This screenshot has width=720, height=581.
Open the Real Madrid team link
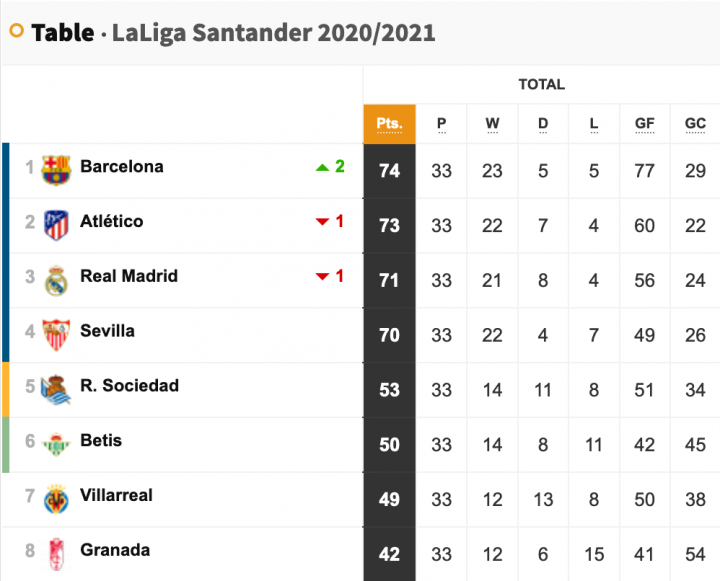tap(129, 276)
